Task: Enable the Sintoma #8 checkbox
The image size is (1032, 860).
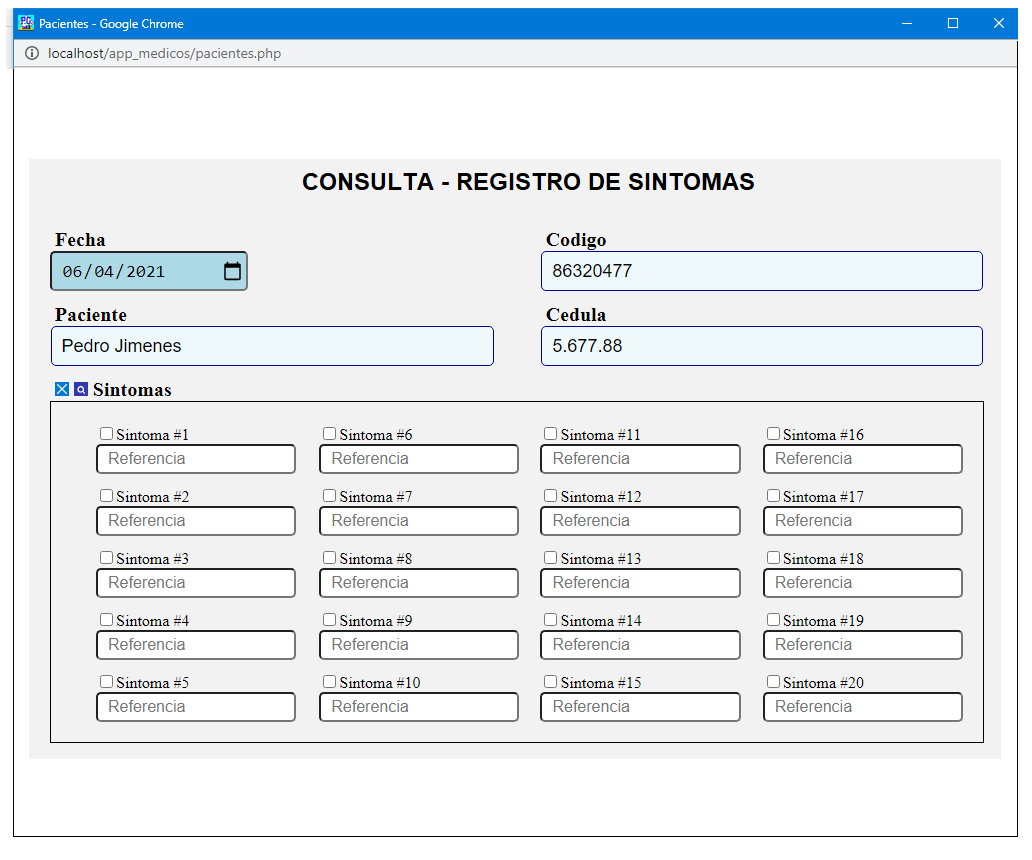Action: tap(329, 557)
